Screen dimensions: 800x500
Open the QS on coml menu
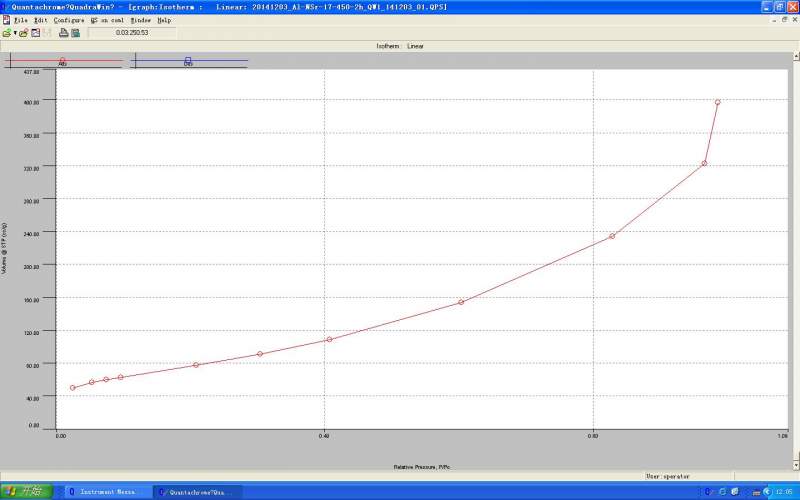point(107,20)
